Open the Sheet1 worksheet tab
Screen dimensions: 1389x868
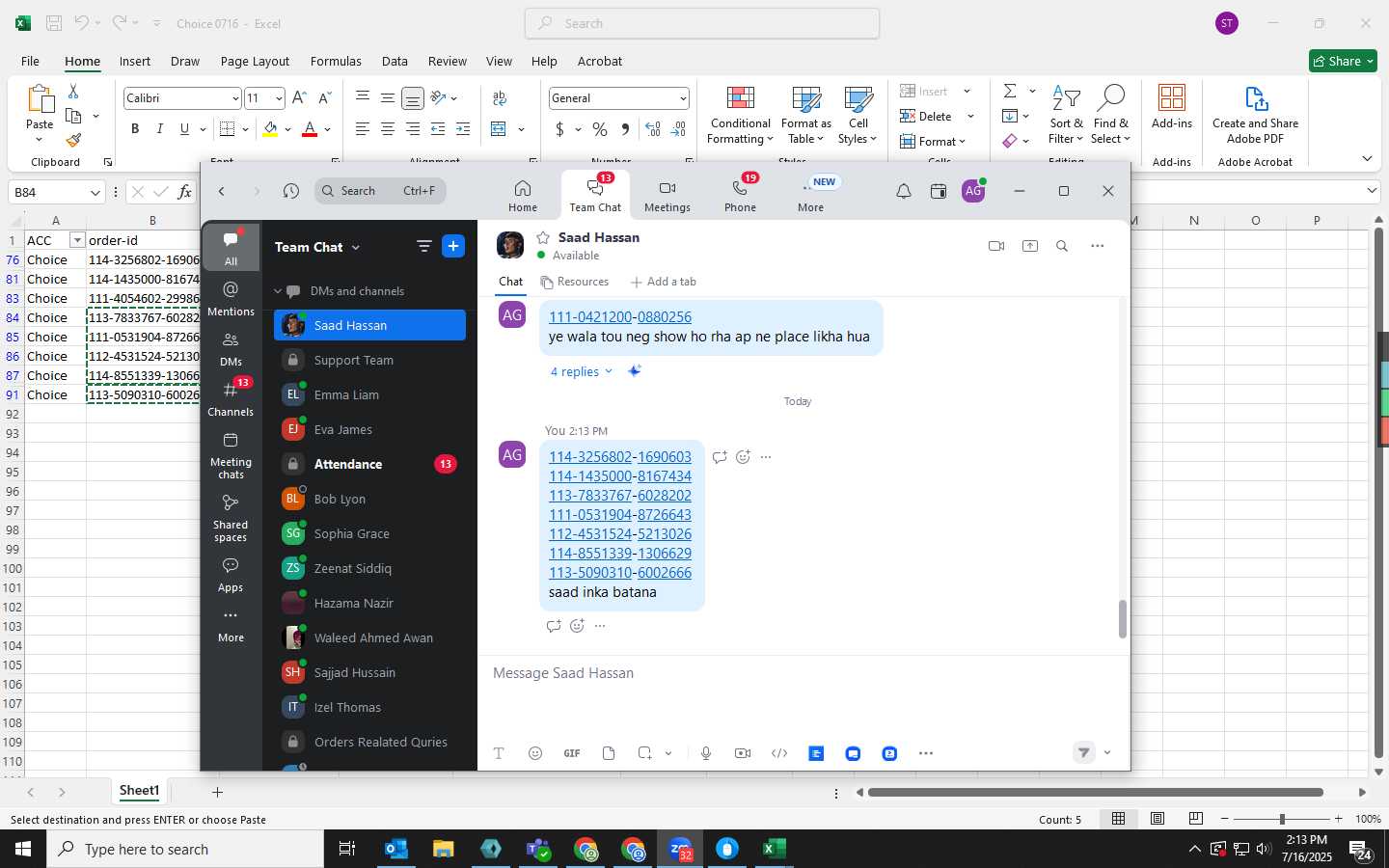tap(139, 791)
